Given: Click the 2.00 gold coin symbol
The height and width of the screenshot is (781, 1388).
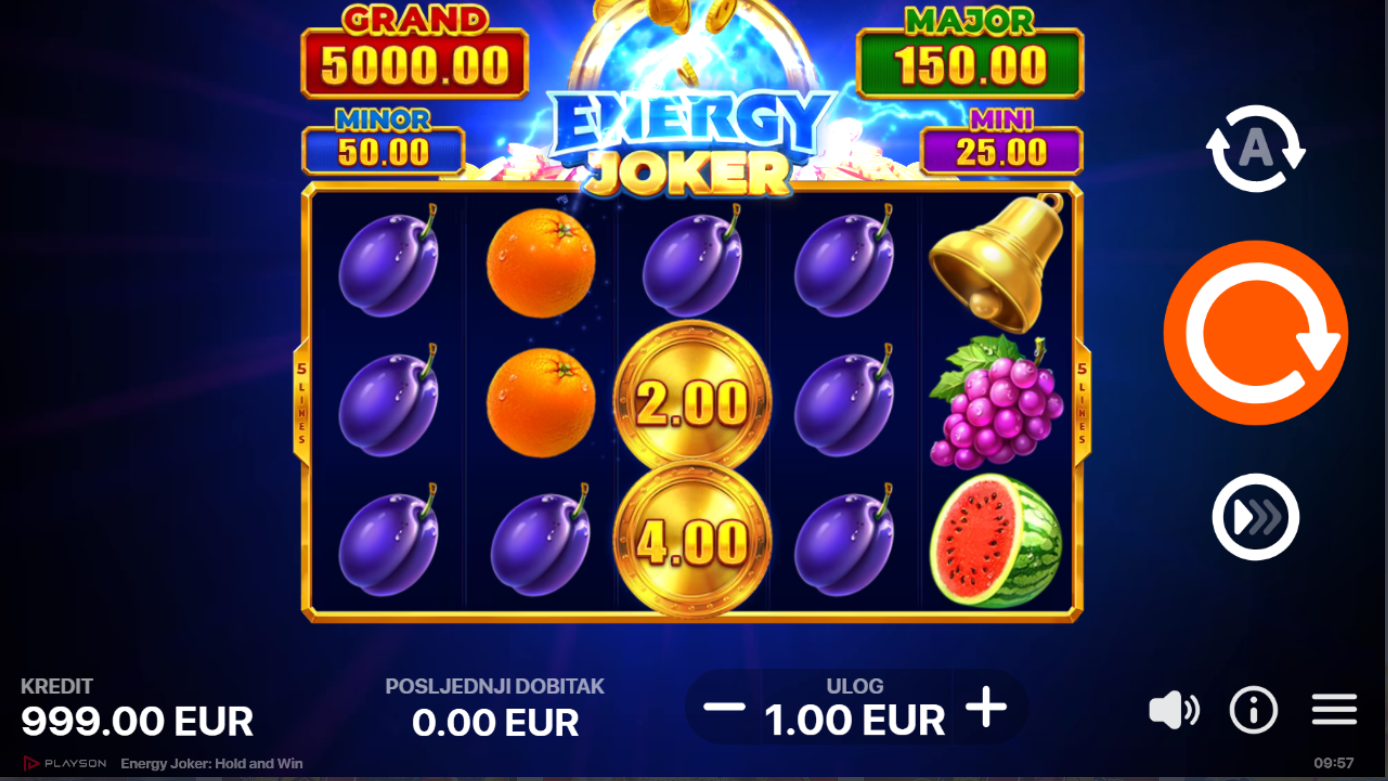Looking at the screenshot, I should click(692, 402).
